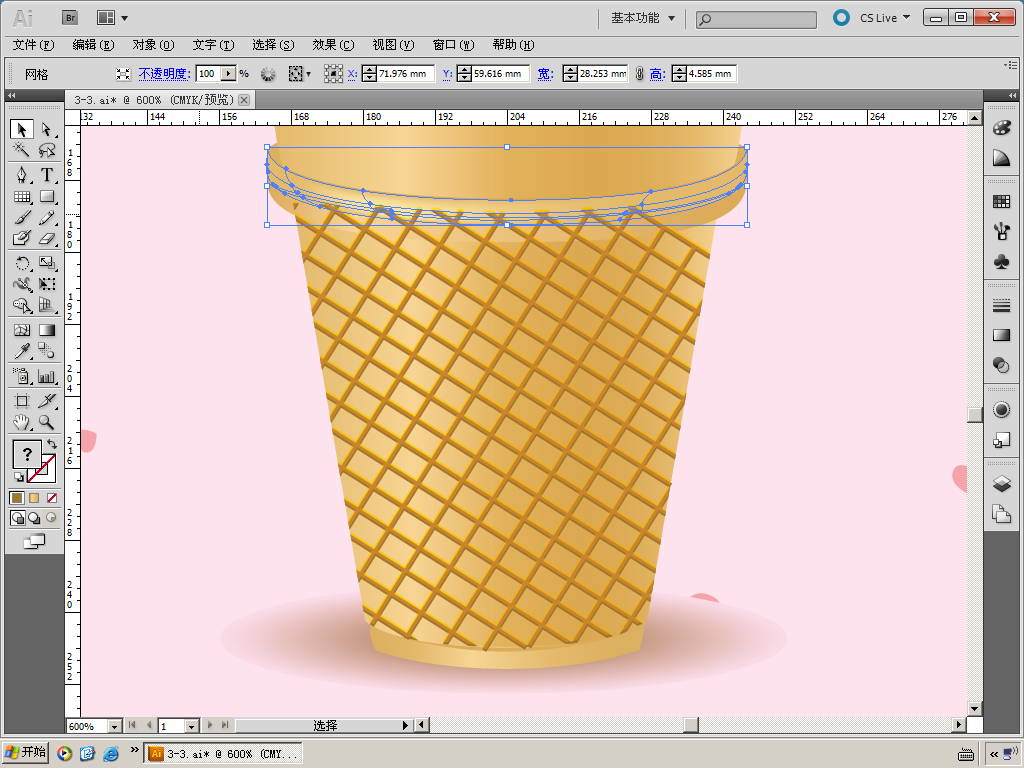Swap fill and stroke colors

pos(52,444)
